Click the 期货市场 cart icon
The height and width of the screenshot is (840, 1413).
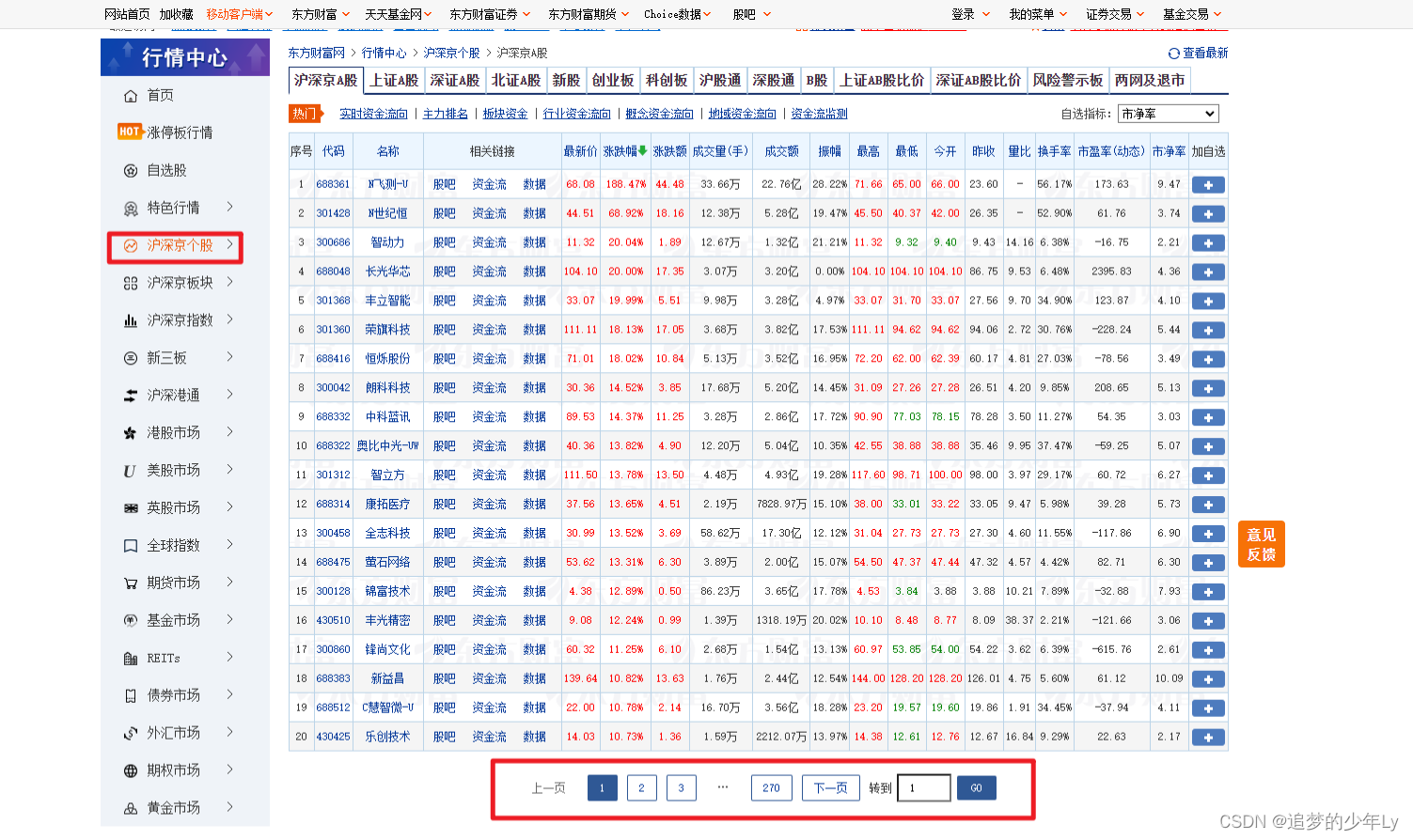click(x=131, y=583)
